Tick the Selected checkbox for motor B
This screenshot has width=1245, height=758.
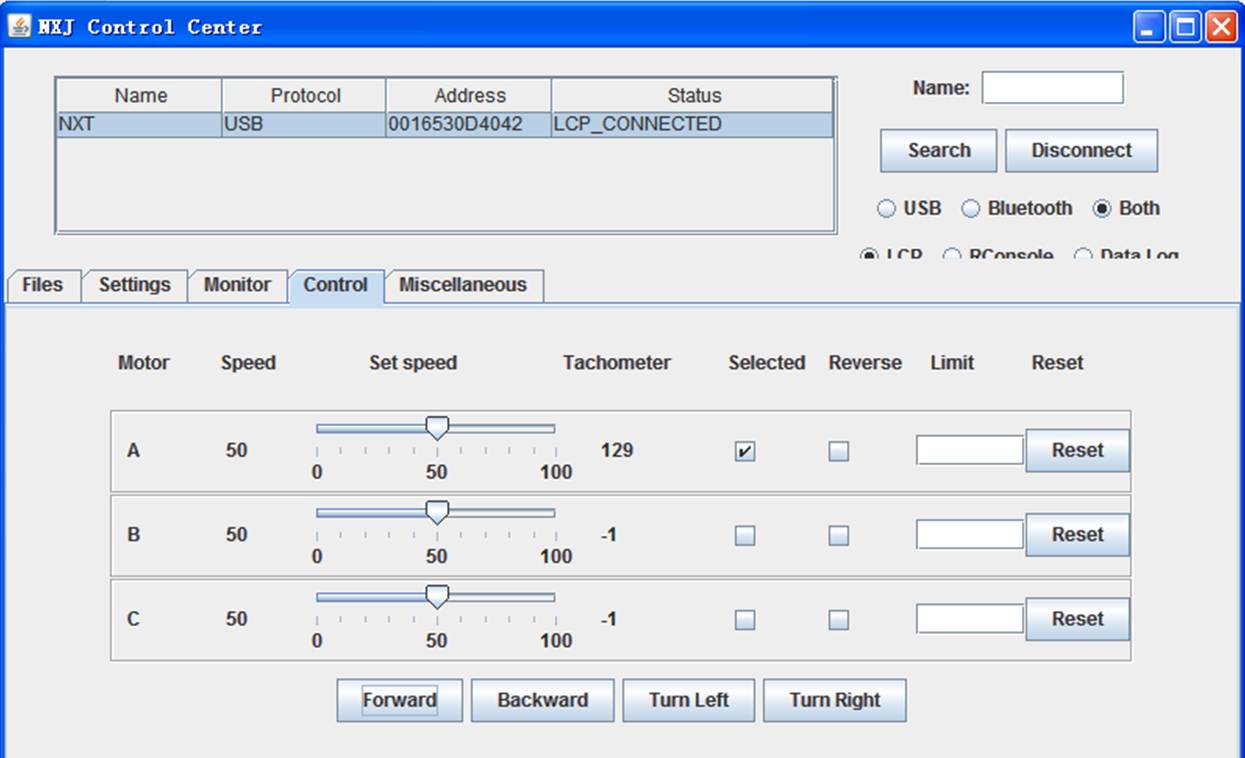click(x=745, y=536)
